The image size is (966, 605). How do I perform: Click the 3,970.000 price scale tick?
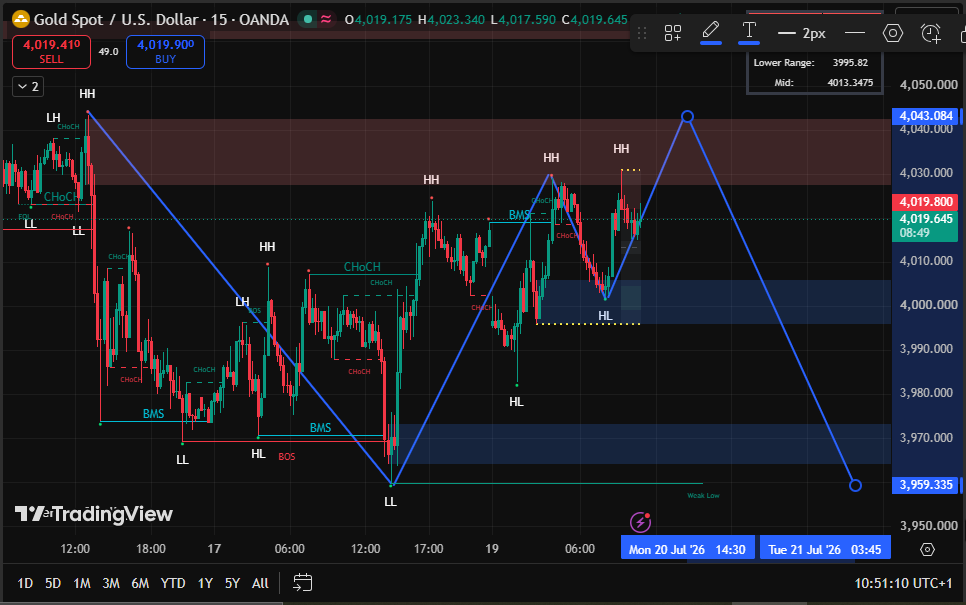[x=928, y=437]
